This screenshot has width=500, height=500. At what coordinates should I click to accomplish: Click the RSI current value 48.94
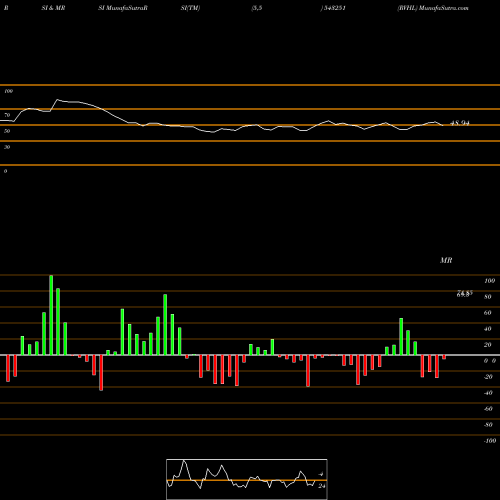point(460,123)
